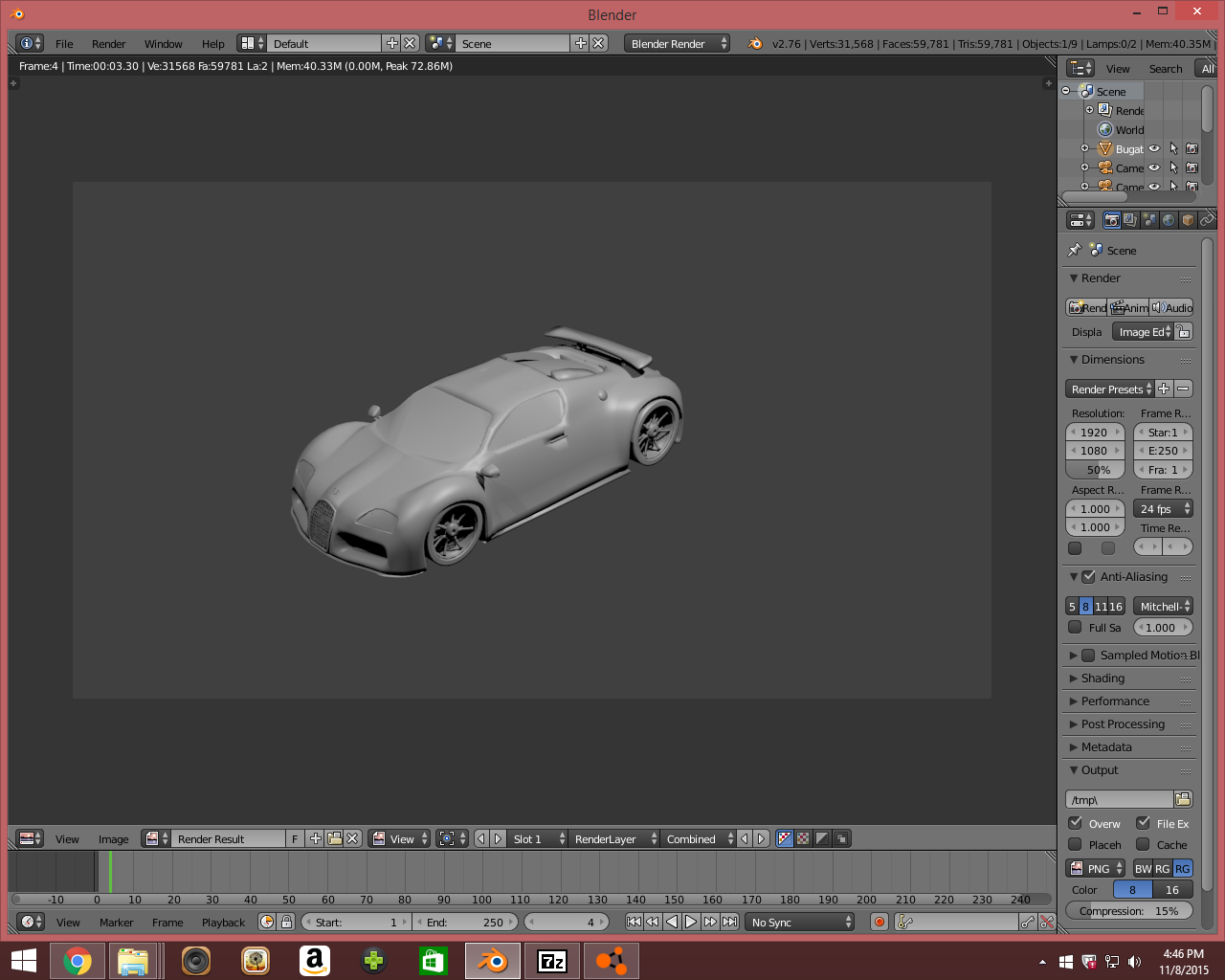1225x980 pixels.
Task: Show alpha channel only display icon
Action: (822, 838)
